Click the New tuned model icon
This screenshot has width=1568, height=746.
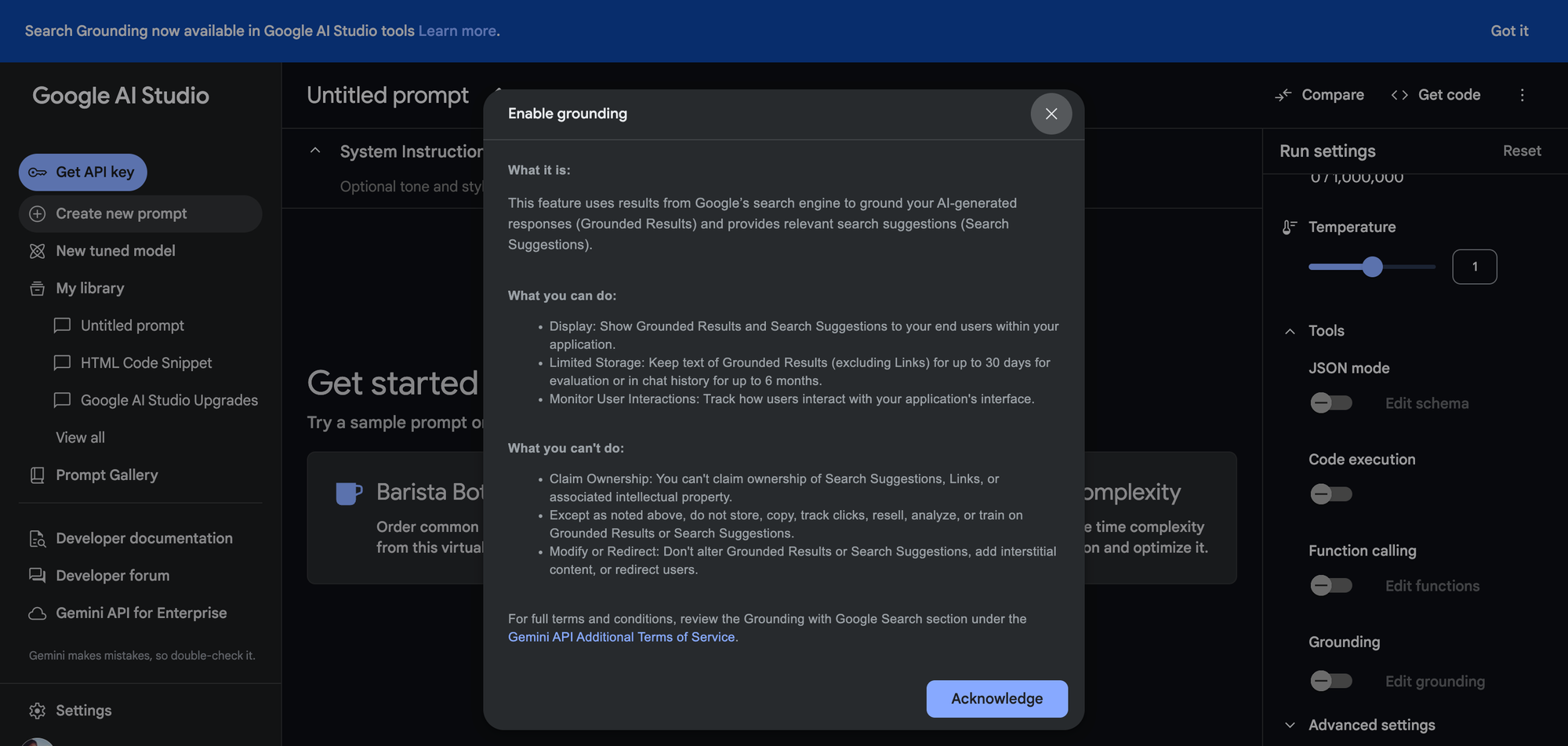coord(38,251)
